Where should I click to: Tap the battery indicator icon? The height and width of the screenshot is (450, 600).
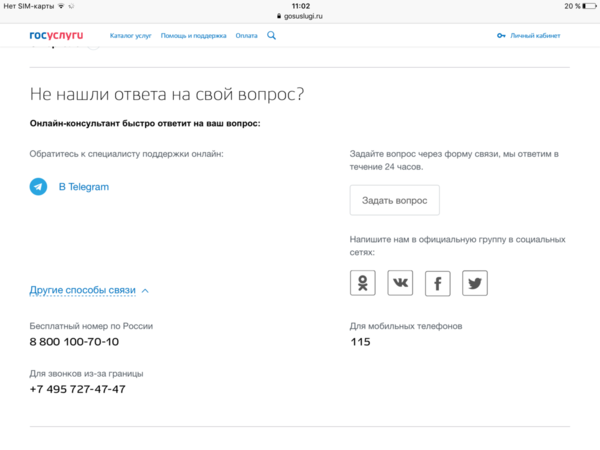tap(589, 6)
